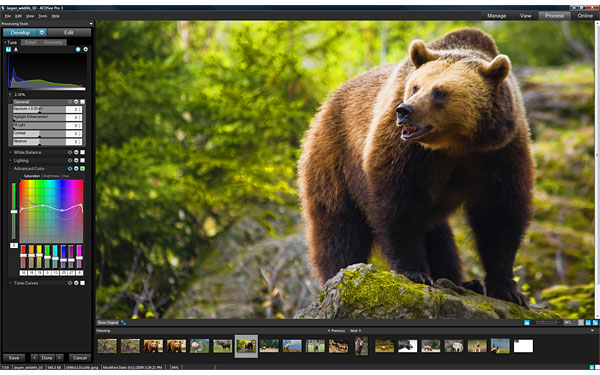Switch to the View mode tab

point(525,16)
